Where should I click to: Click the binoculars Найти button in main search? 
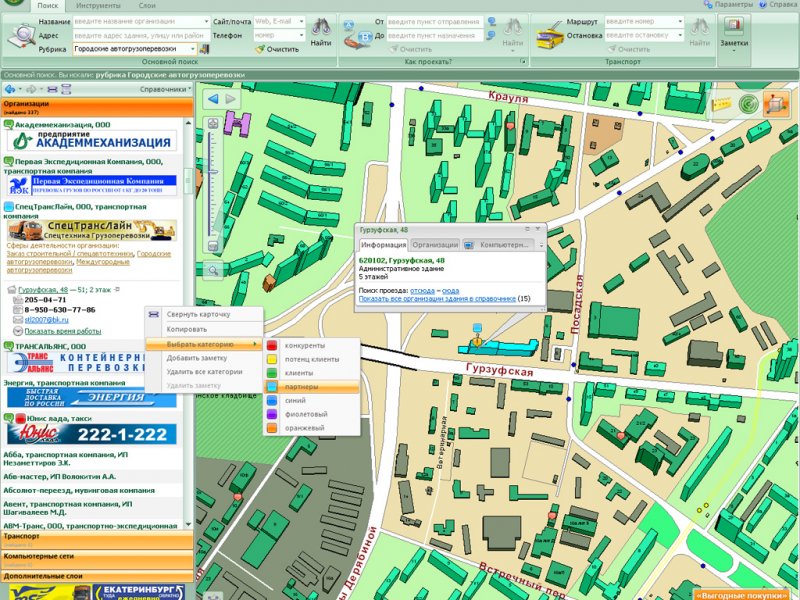[x=321, y=33]
